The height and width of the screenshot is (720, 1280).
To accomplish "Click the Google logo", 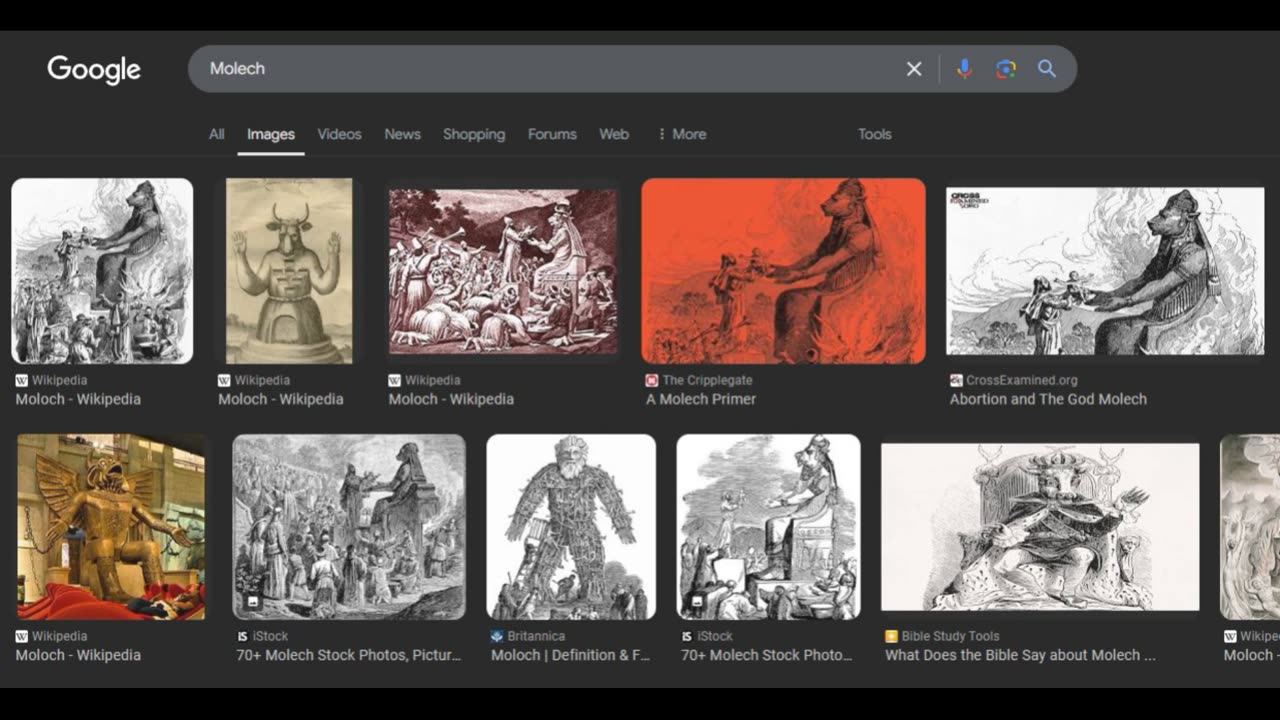I will (94, 69).
